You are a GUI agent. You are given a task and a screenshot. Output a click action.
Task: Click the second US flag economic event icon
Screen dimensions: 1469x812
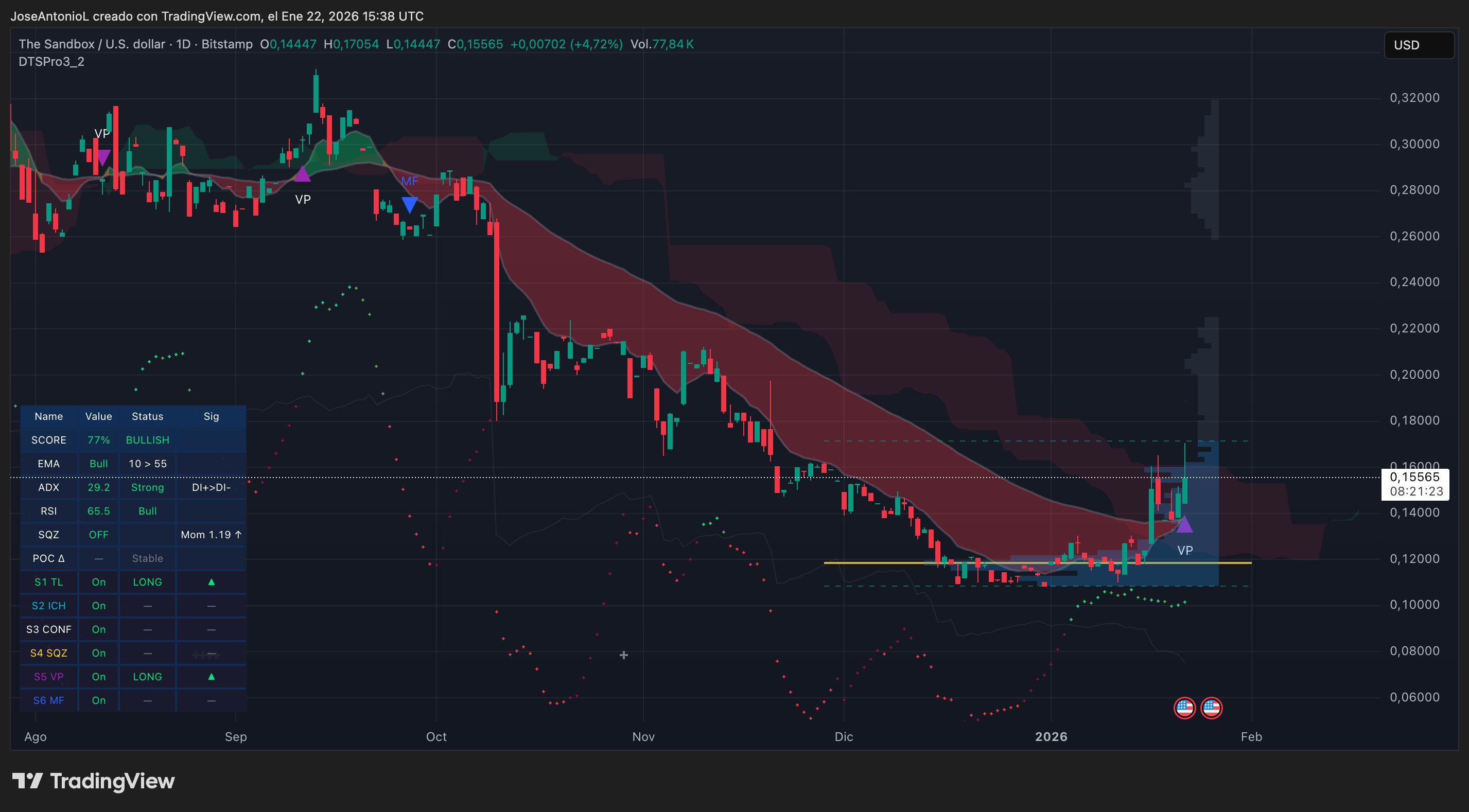(x=1211, y=708)
